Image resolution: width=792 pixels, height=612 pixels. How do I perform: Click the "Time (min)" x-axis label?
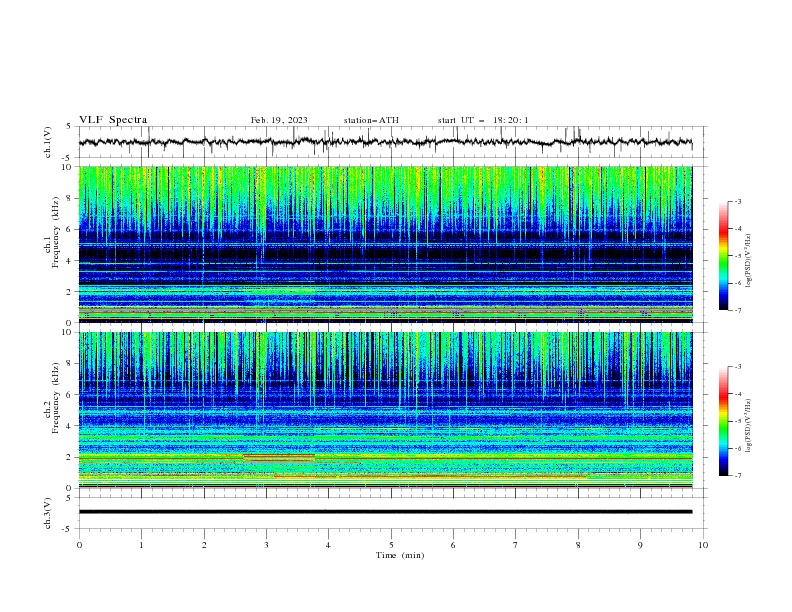click(x=400, y=555)
